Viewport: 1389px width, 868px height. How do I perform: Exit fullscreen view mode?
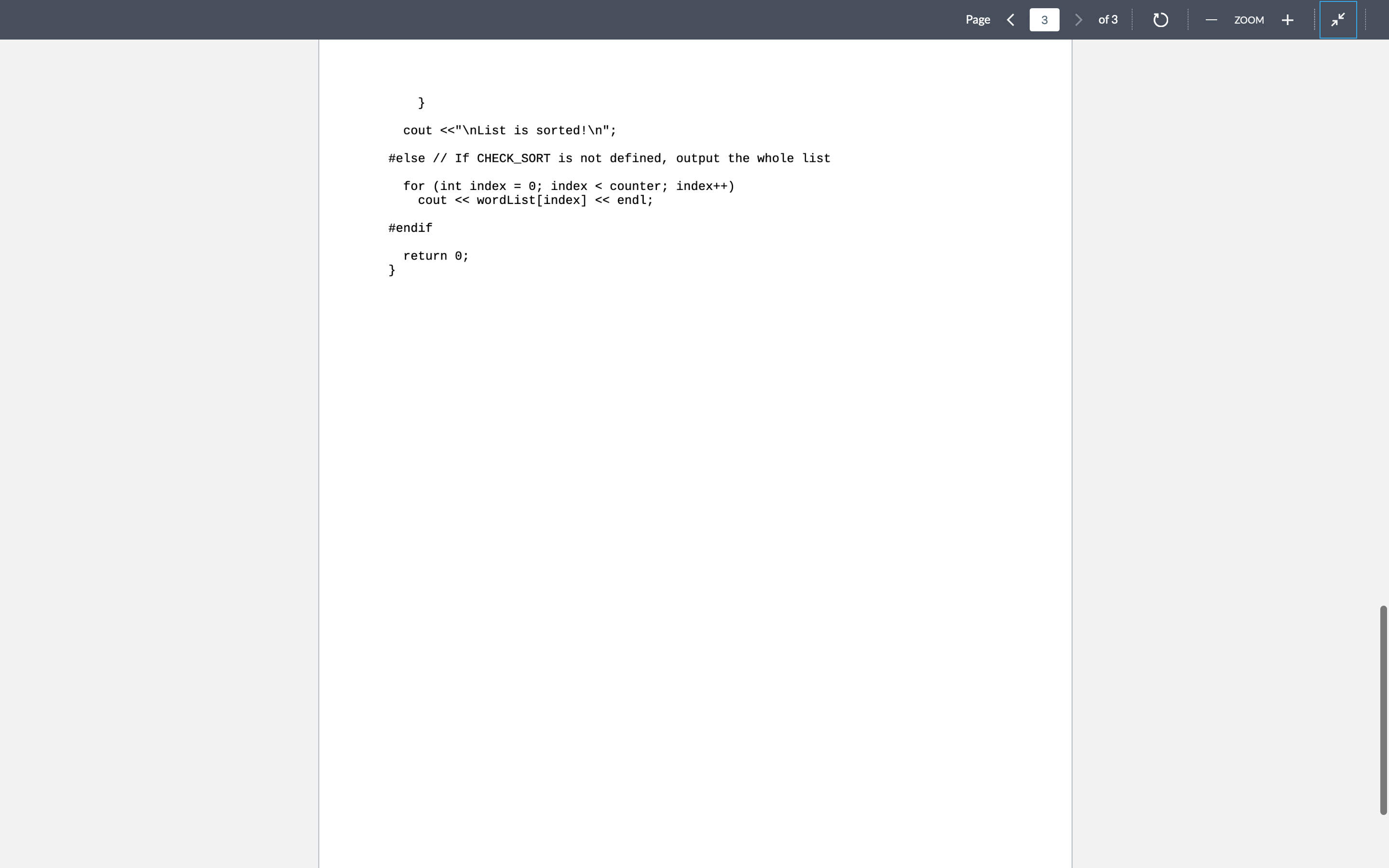point(1337,19)
